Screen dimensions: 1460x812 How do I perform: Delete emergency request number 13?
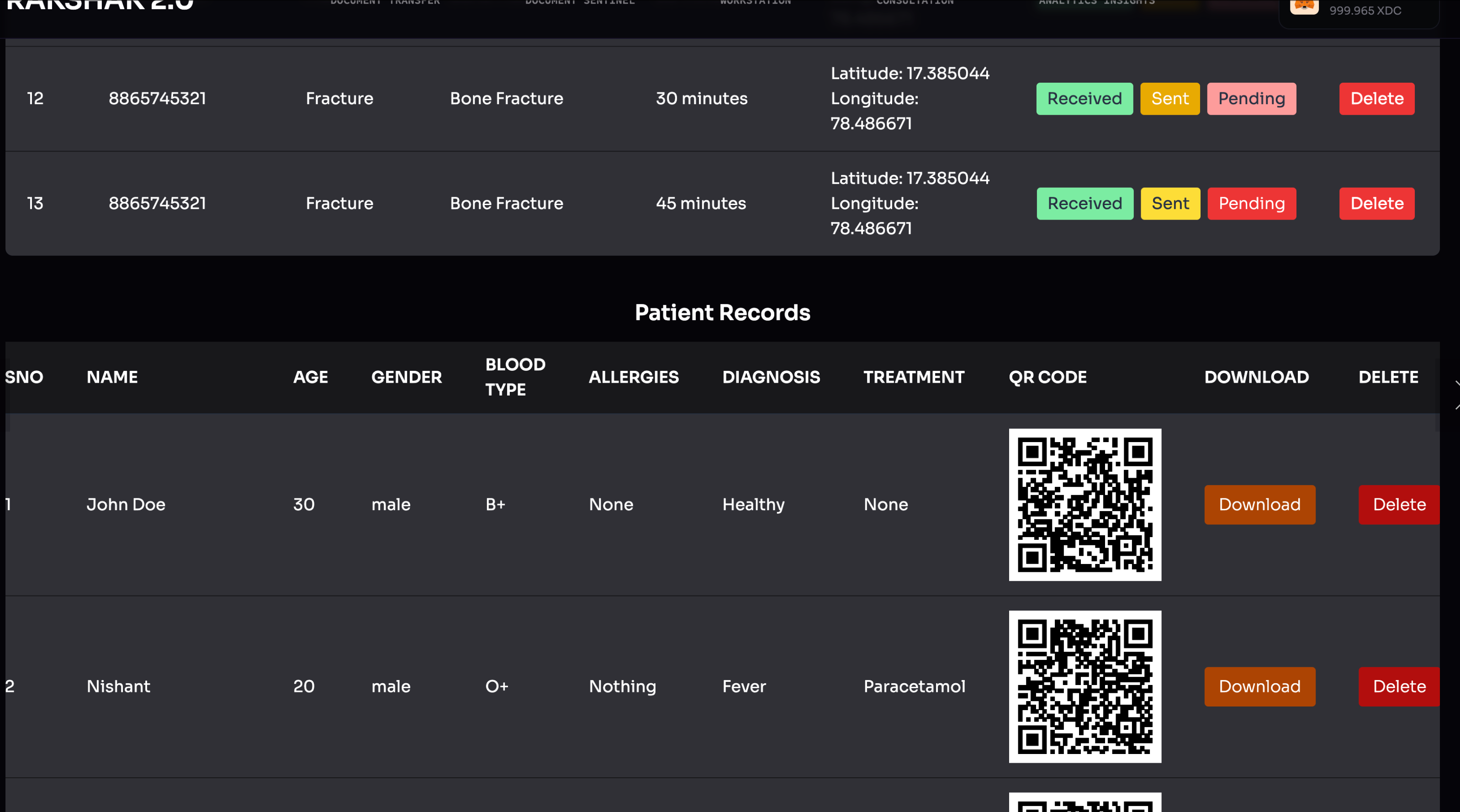point(1376,203)
